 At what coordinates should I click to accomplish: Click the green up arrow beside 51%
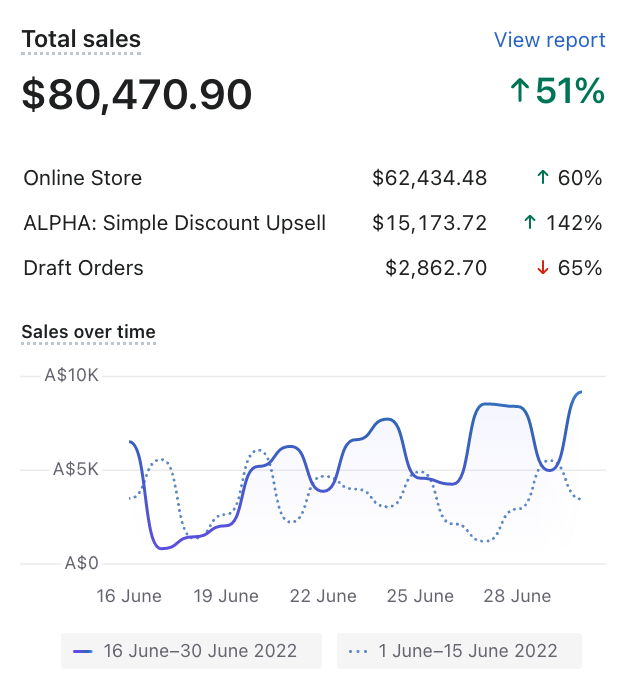519,92
